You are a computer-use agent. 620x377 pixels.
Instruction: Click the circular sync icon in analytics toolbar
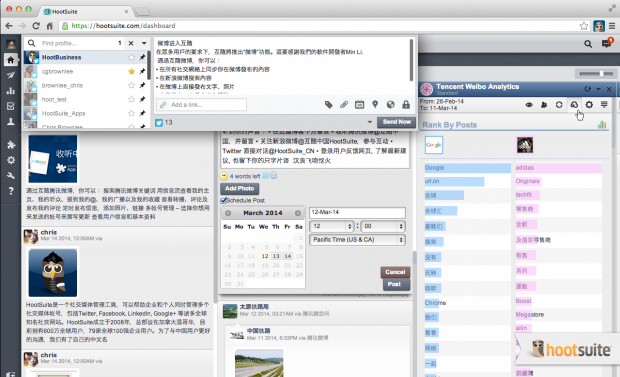[559, 104]
